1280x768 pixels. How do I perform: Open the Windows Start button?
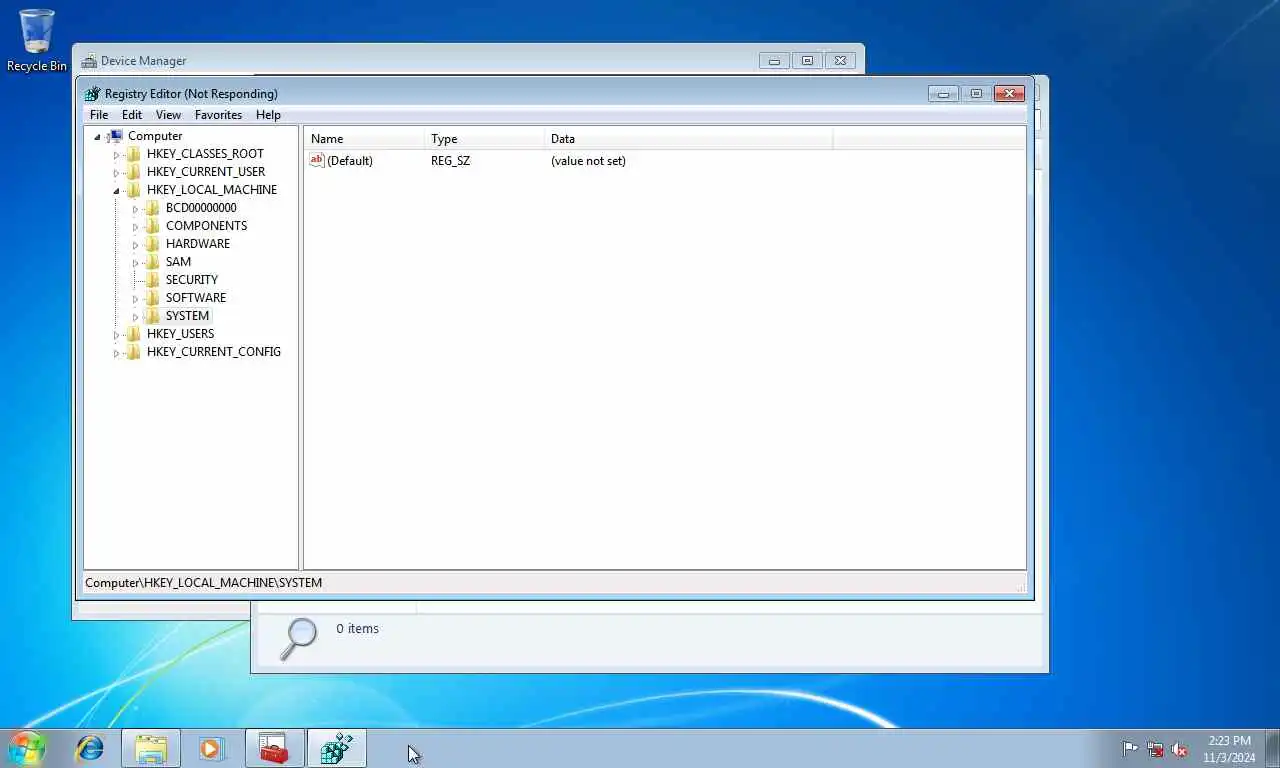pyautogui.click(x=27, y=748)
